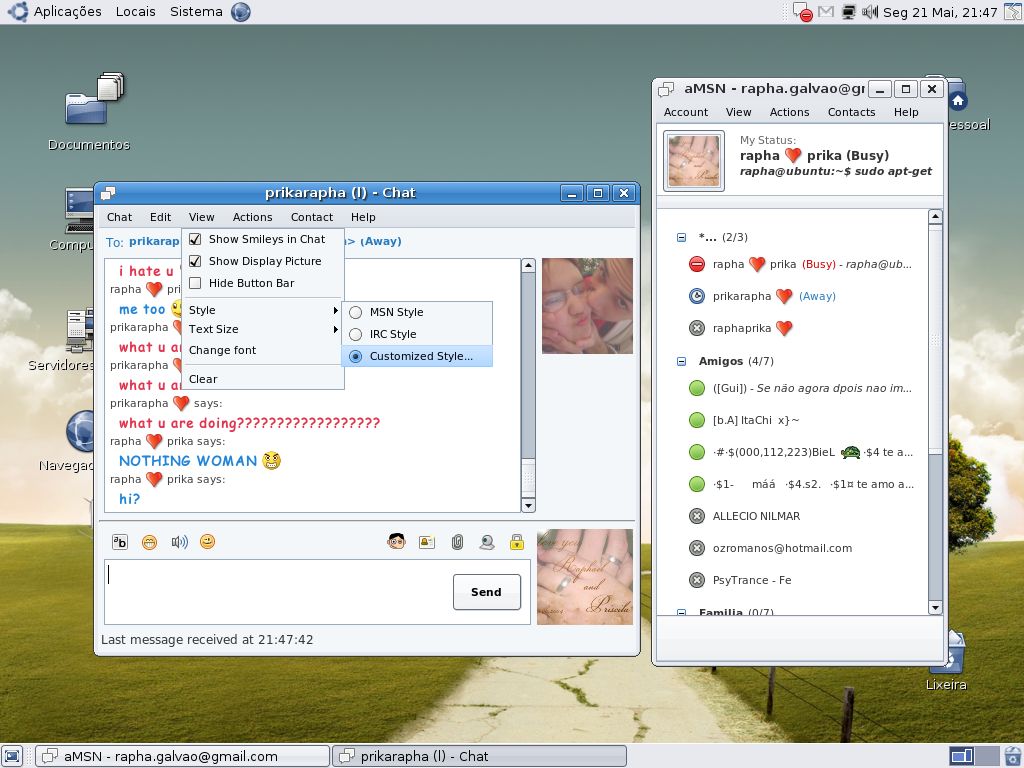Open the Documentos desktop folder icon
The width and height of the screenshot is (1024, 768).
[95, 98]
